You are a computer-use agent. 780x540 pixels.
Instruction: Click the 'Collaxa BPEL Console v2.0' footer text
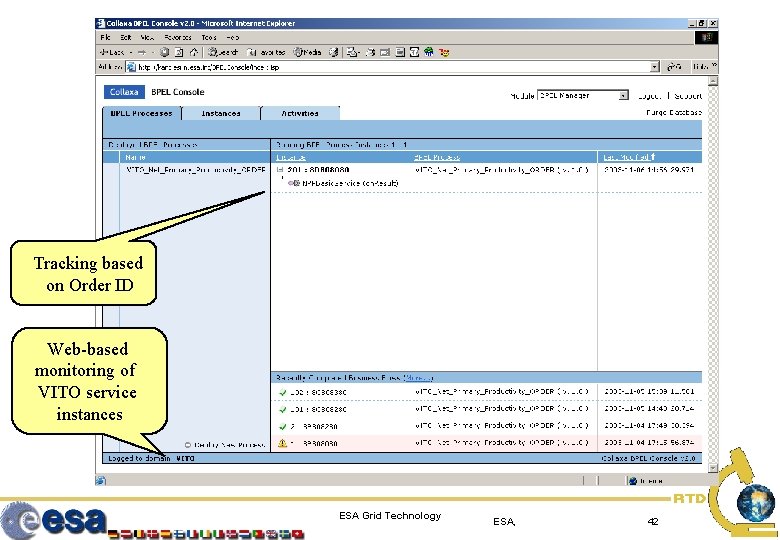[648, 458]
